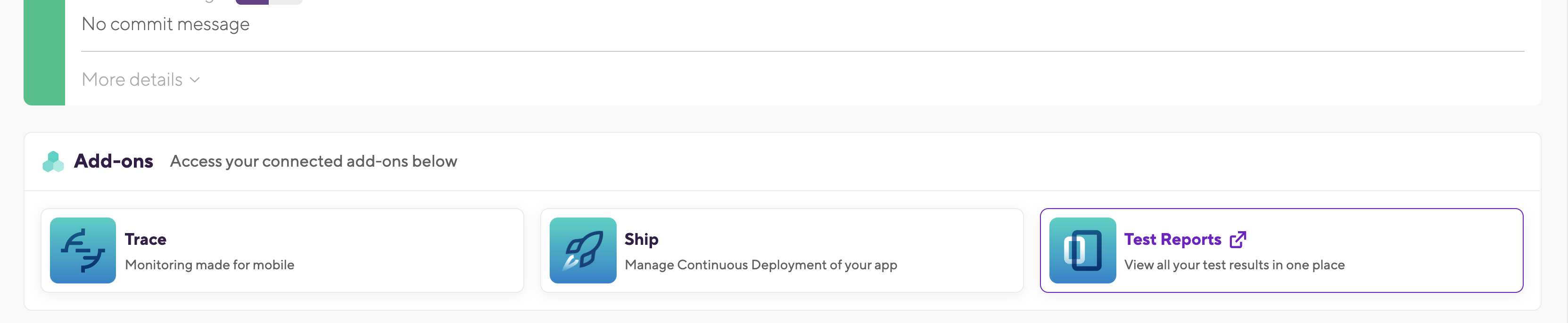Screen dimensions: 1568x323
Task: Click the Ship rocket icon
Action: click(583, 250)
